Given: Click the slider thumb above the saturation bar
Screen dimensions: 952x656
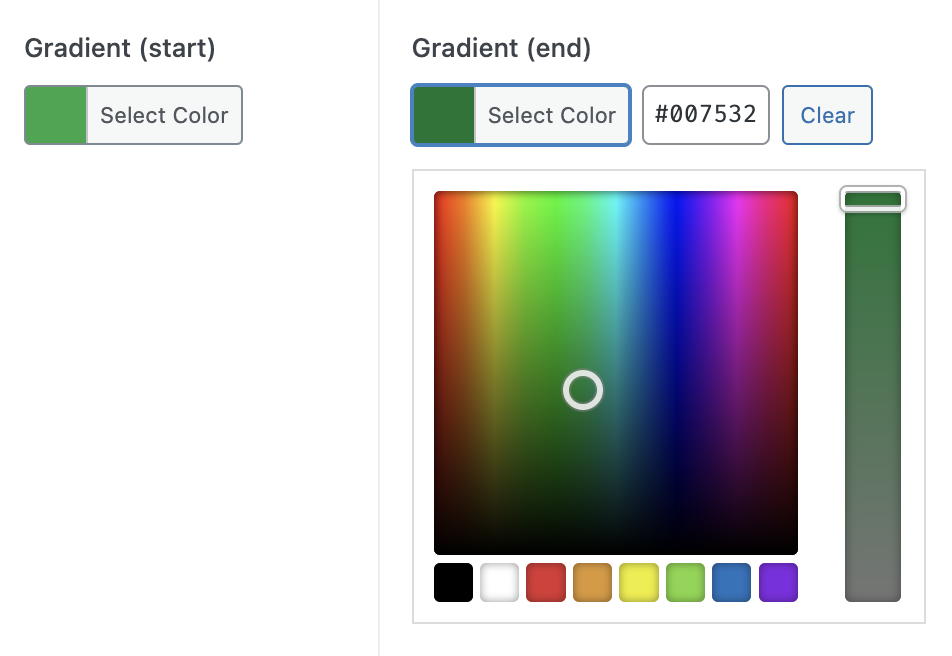Looking at the screenshot, I should tap(872, 198).
